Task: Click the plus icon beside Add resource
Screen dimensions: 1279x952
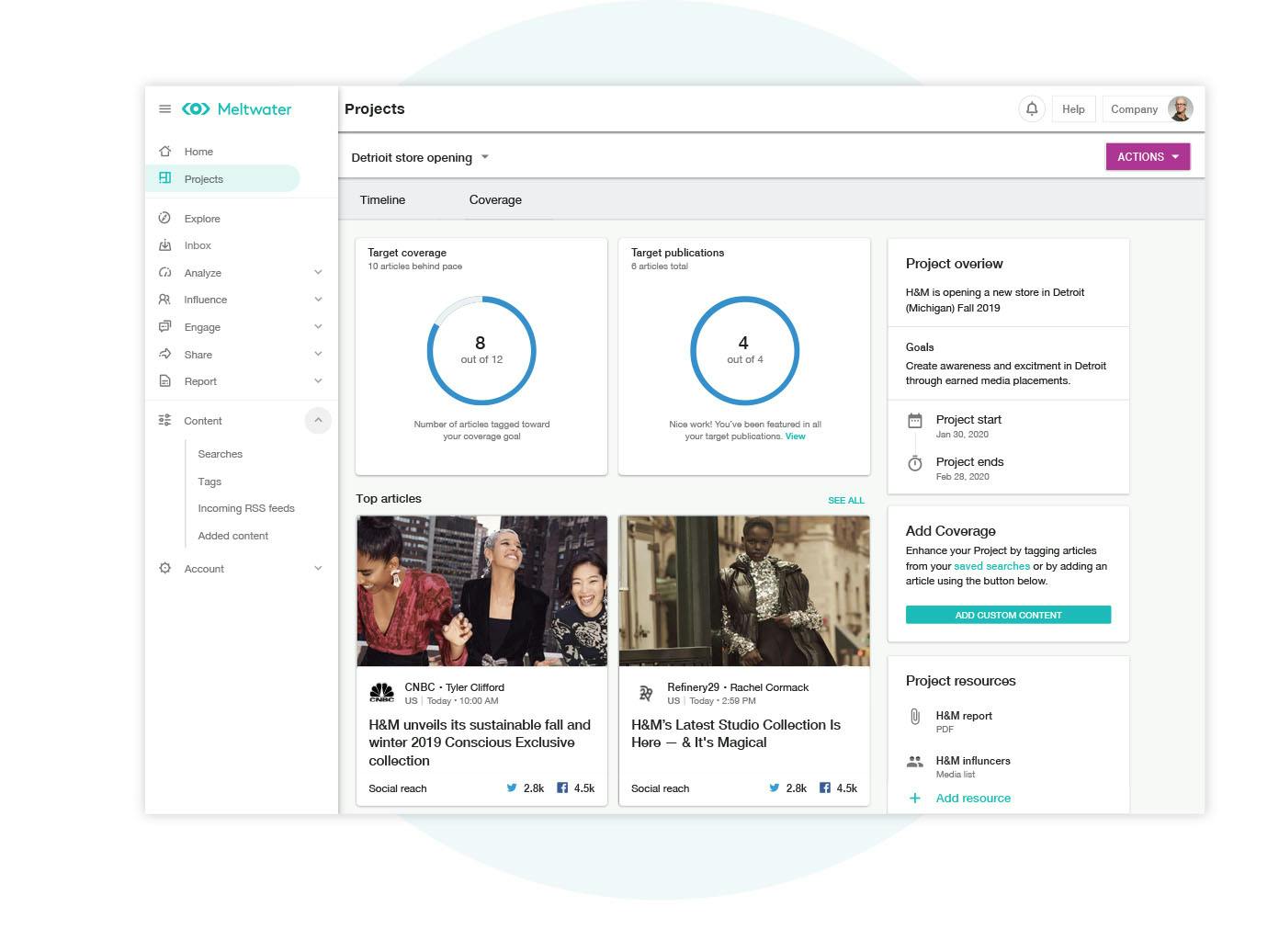Action: tap(915, 799)
